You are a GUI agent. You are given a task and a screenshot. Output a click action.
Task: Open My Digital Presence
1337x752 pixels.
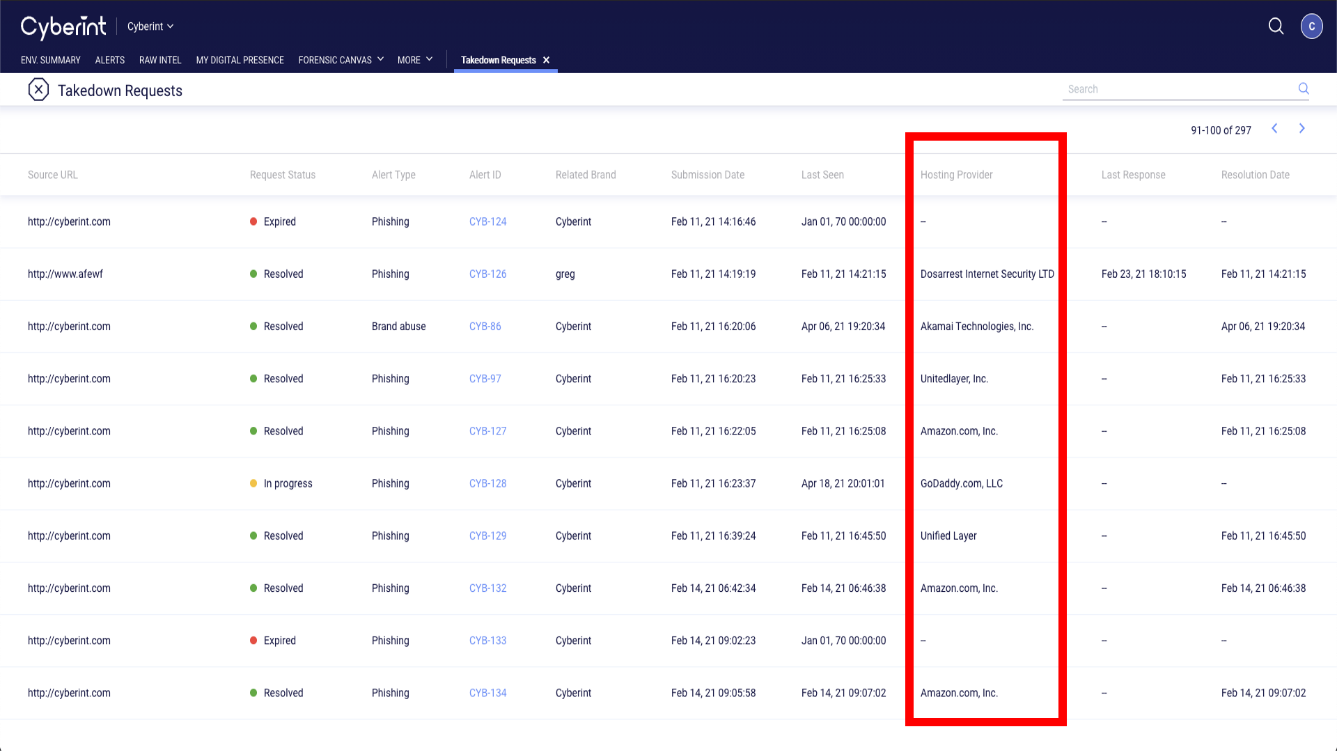(x=240, y=60)
